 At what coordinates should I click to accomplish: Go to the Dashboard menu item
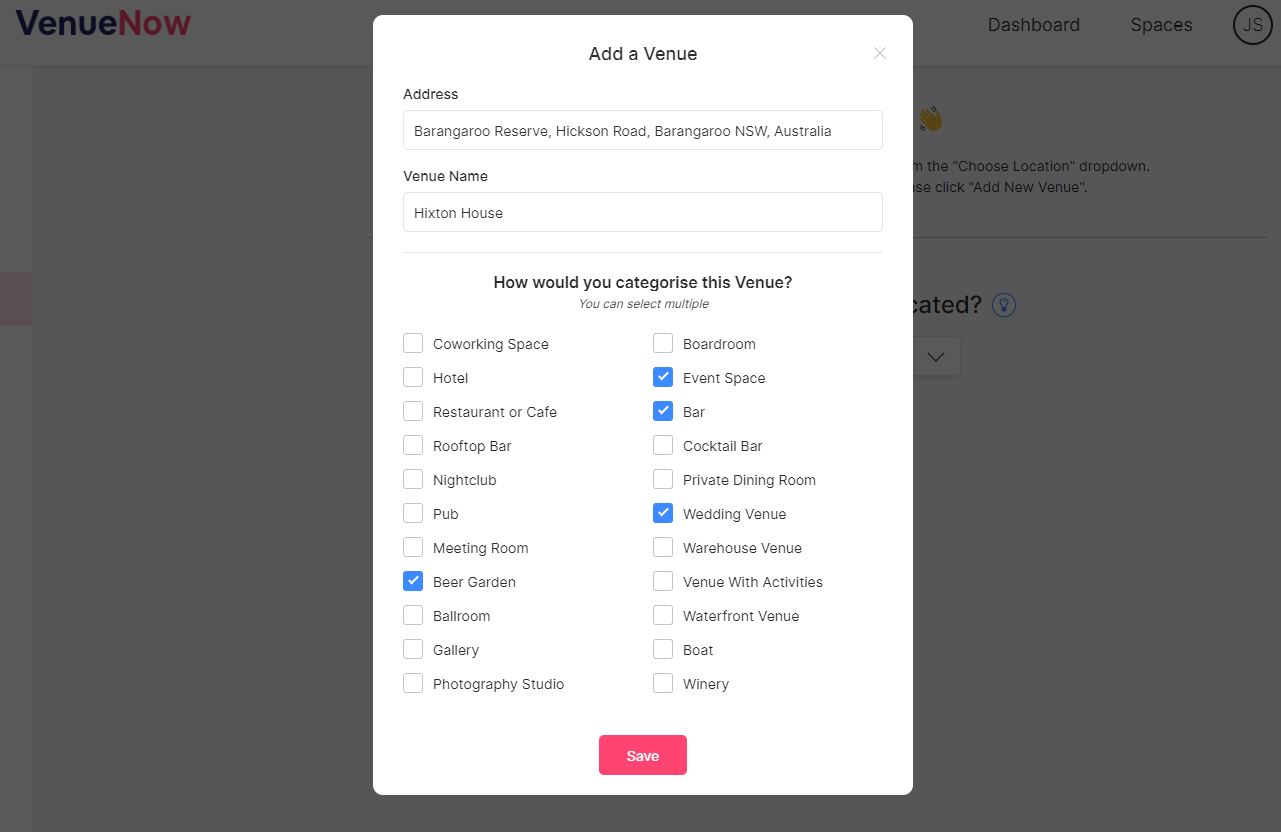pyautogui.click(x=1034, y=25)
